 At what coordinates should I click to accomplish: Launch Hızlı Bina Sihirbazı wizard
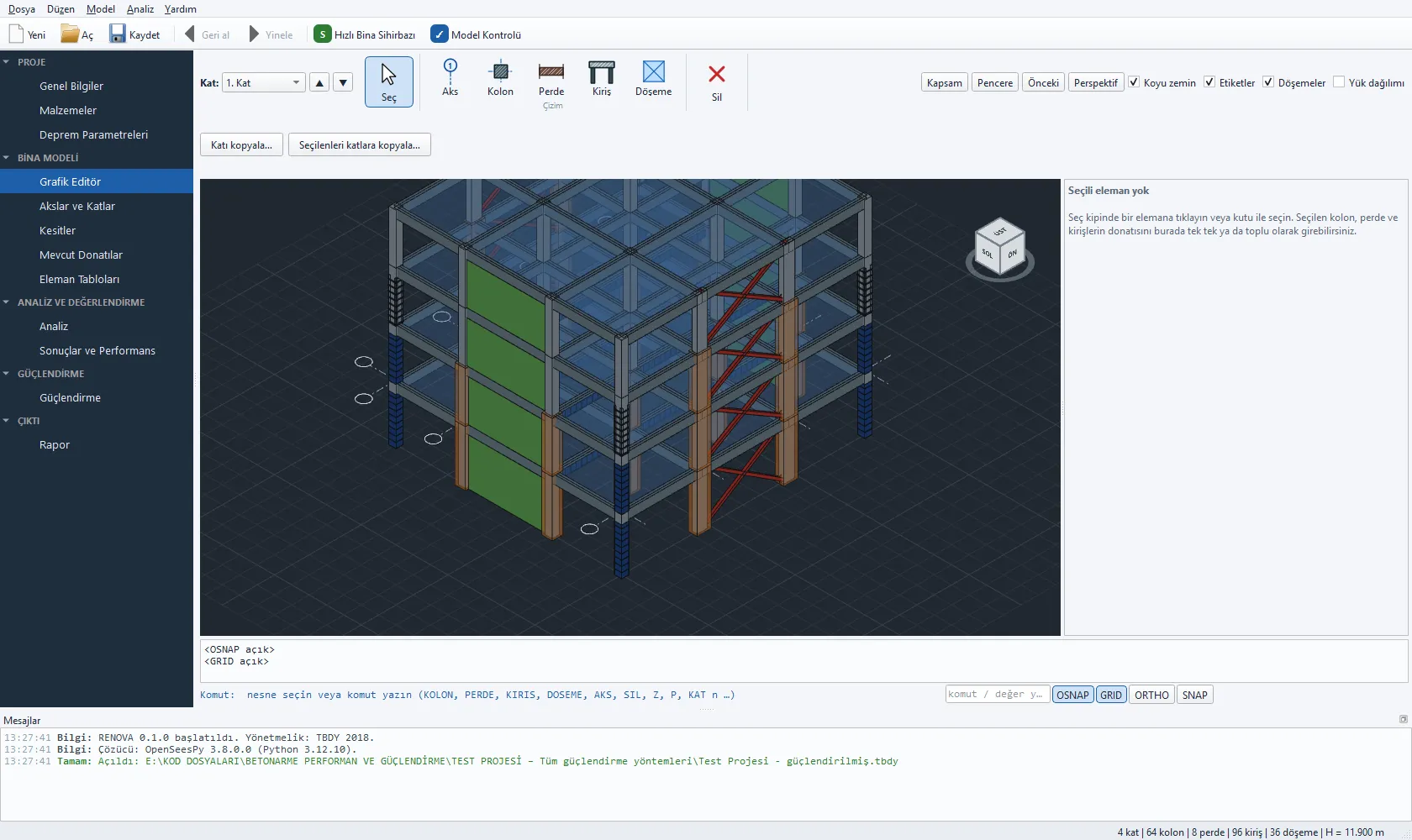click(365, 34)
